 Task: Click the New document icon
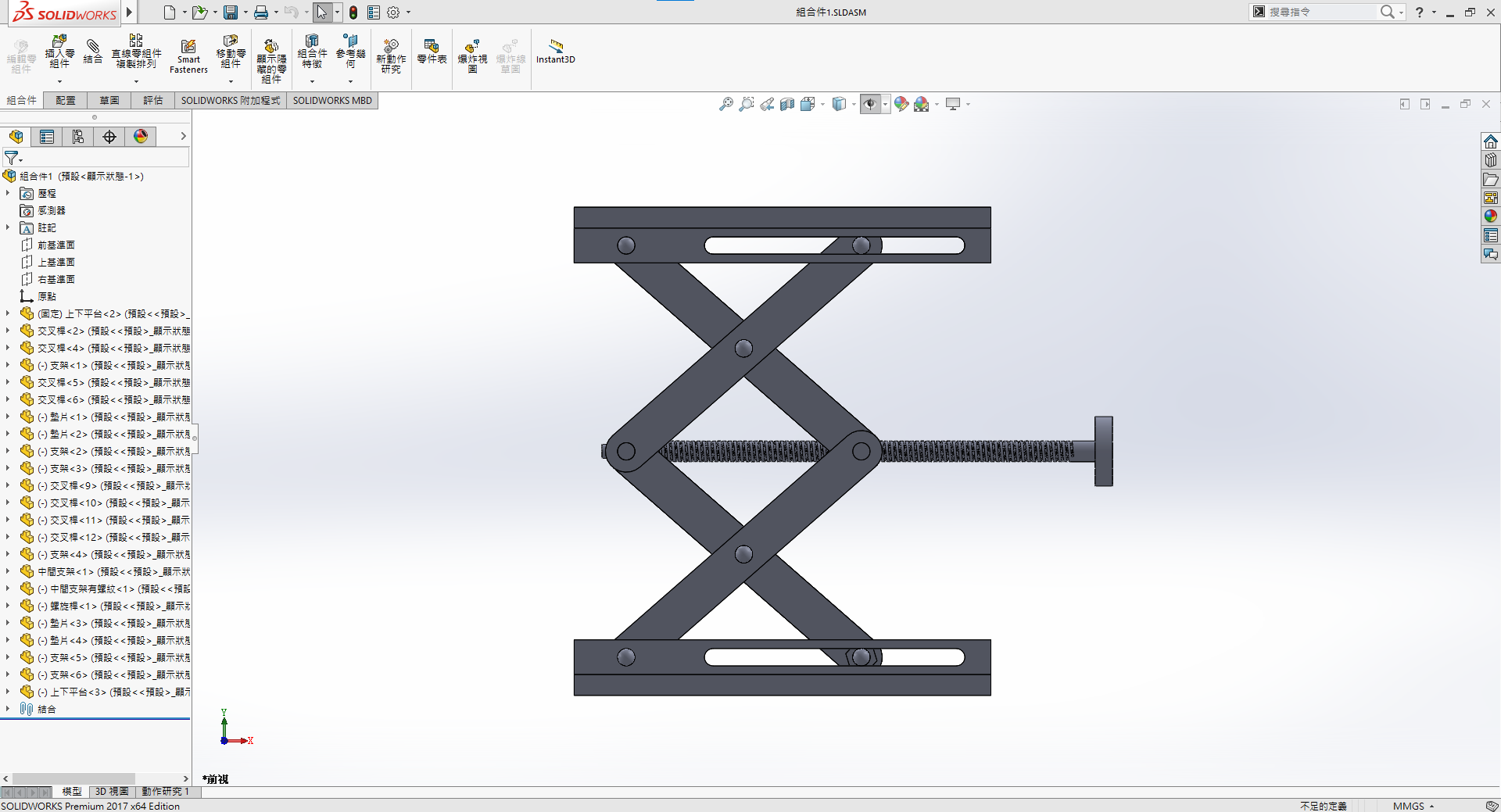pyautogui.click(x=169, y=13)
